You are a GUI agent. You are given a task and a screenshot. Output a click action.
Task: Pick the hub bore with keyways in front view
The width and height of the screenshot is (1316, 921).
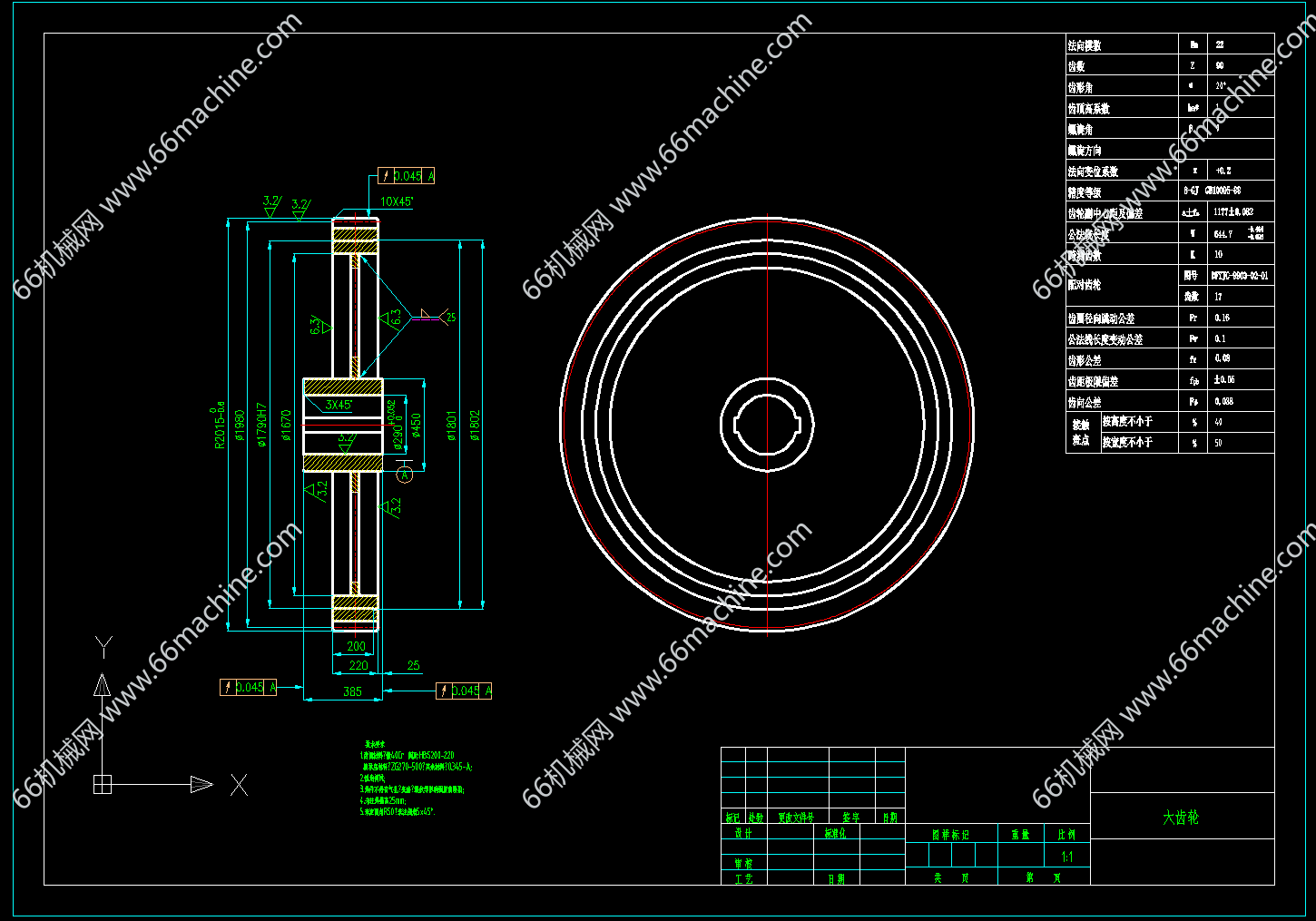(x=767, y=425)
